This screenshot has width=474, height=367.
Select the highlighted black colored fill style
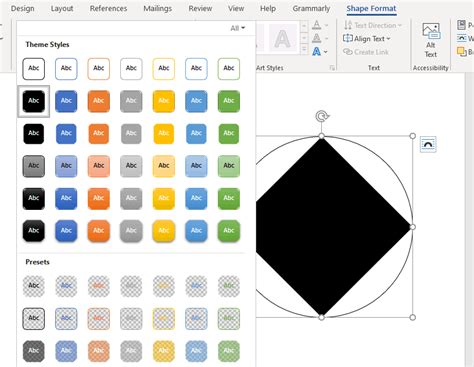[x=34, y=101]
